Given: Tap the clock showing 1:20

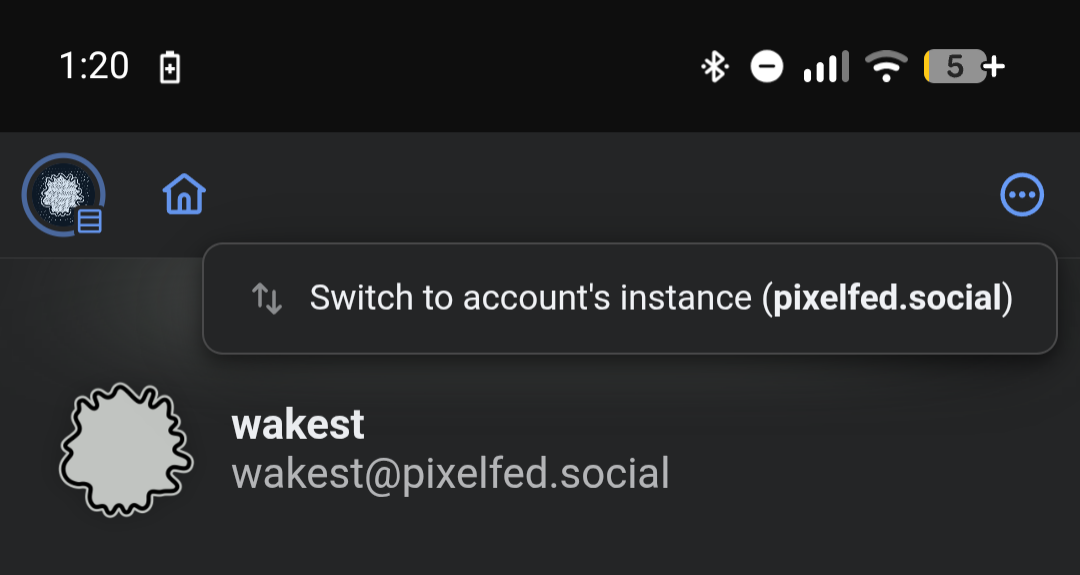Looking at the screenshot, I should [x=94, y=67].
